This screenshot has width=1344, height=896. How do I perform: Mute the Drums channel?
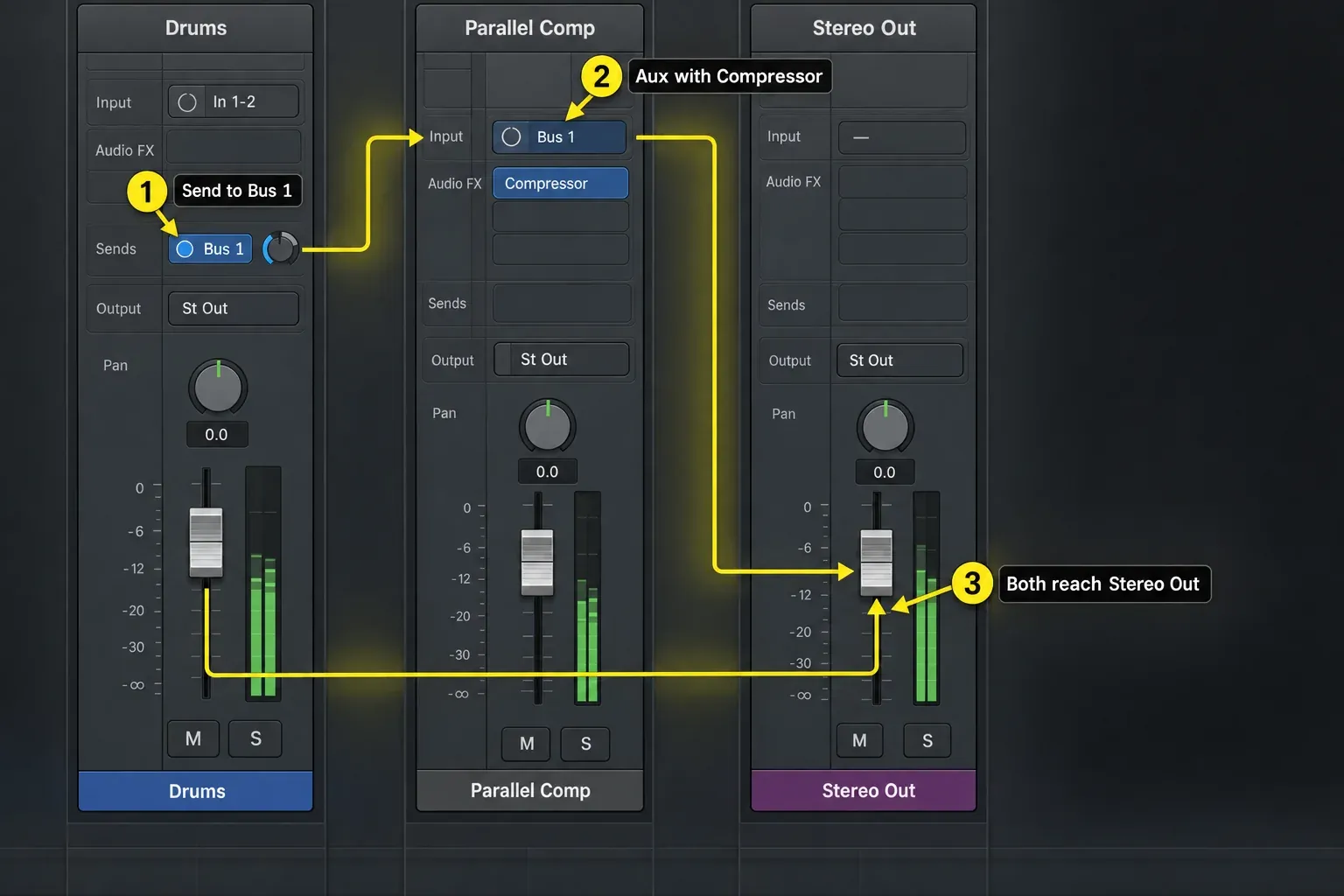pos(193,738)
